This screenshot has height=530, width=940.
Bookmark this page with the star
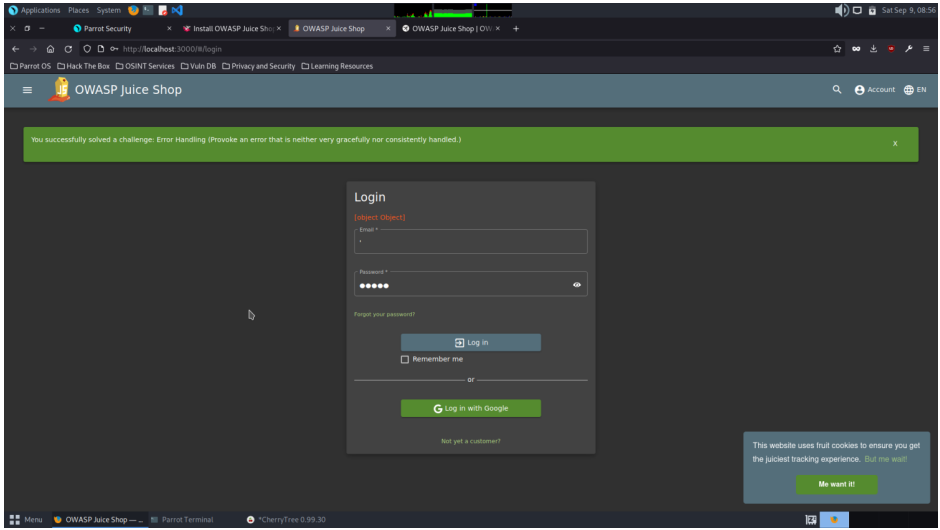coord(837,49)
